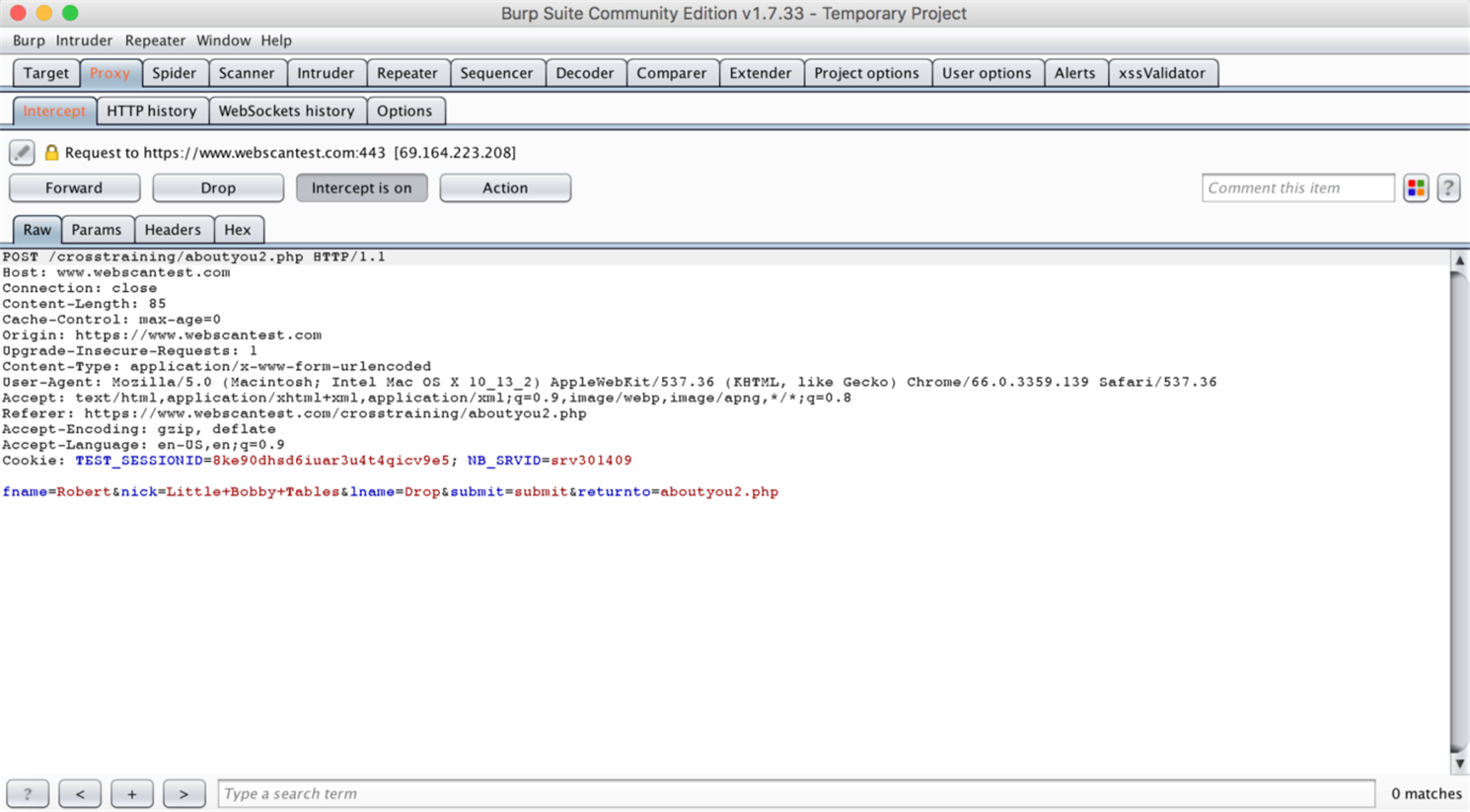Switch to the Hex view tab
The height and width of the screenshot is (812, 1470).
click(x=238, y=230)
